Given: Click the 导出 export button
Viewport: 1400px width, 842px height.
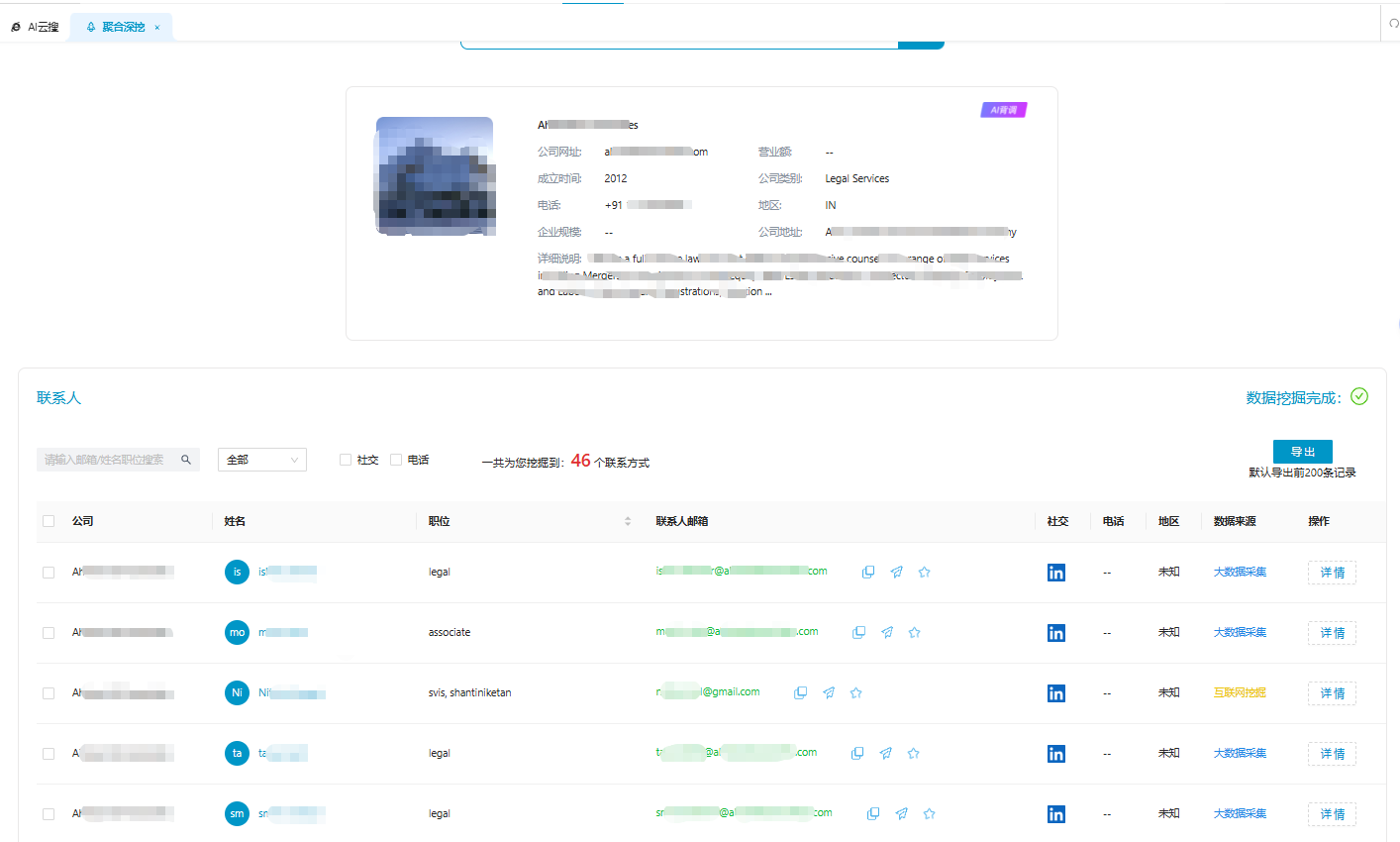Looking at the screenshot, I should click(1302, 452).
